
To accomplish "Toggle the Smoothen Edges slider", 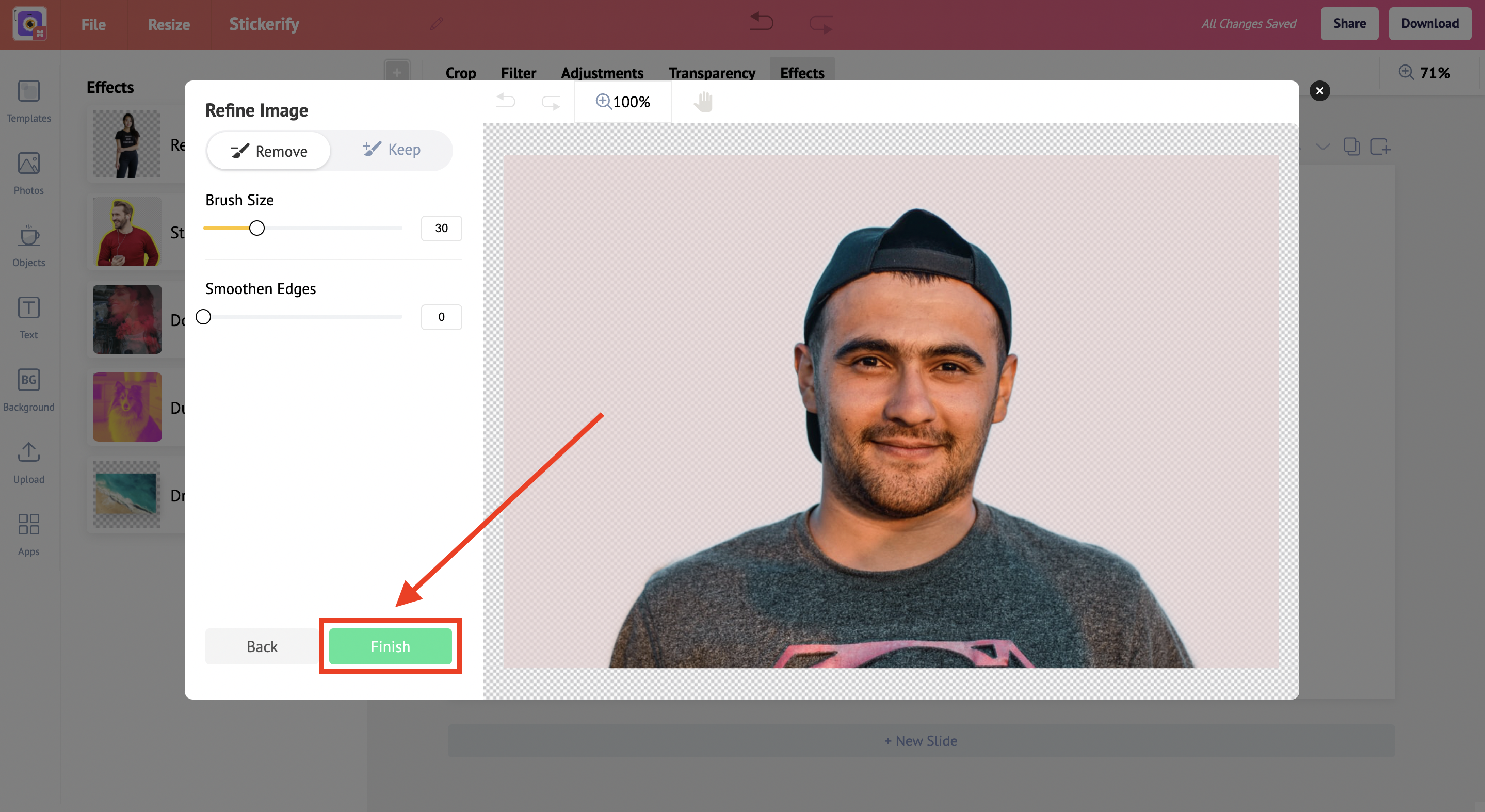I will click(203, 316).
